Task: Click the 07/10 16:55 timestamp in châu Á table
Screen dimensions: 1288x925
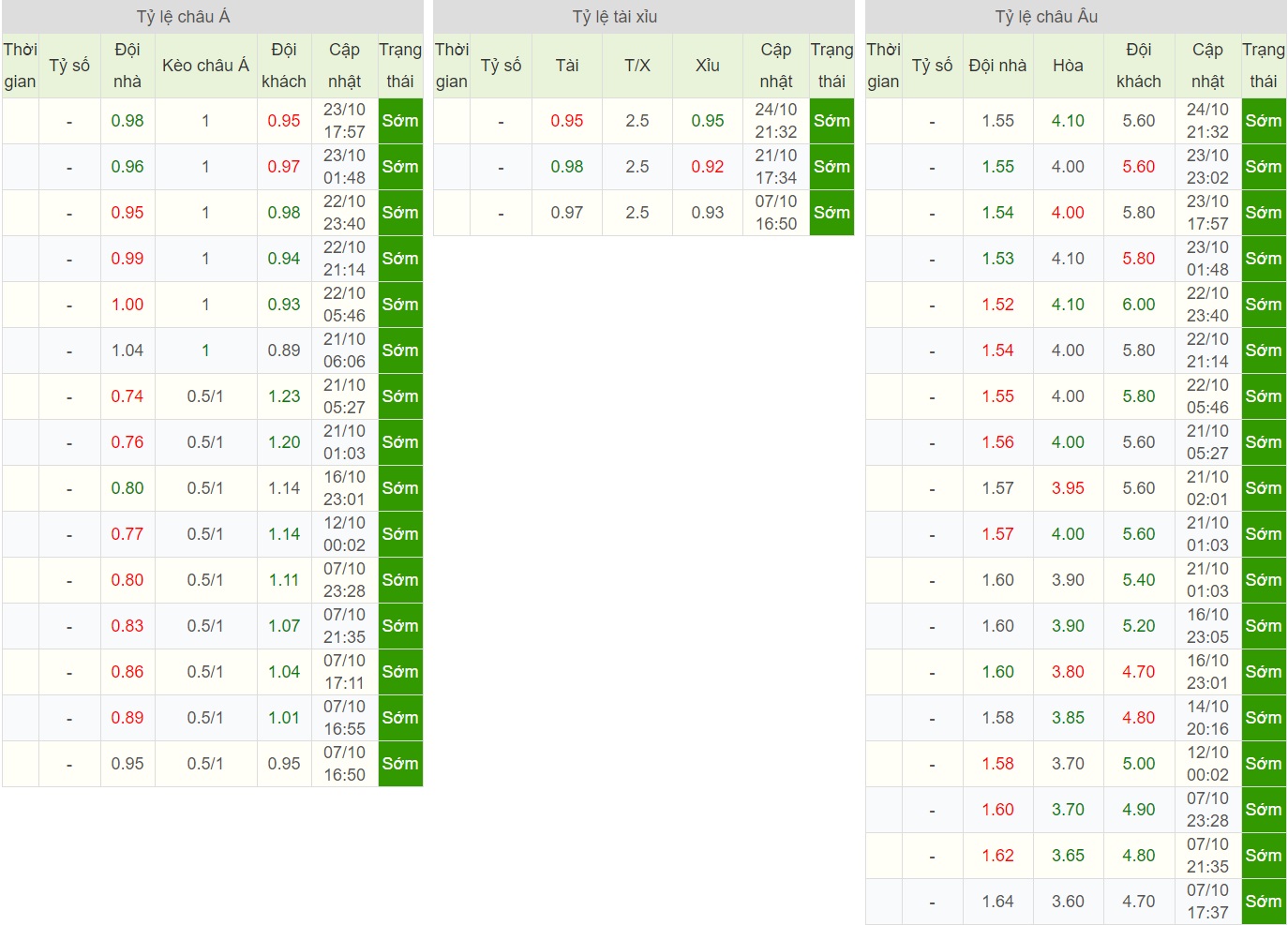Action: click(x=344, y=718)
